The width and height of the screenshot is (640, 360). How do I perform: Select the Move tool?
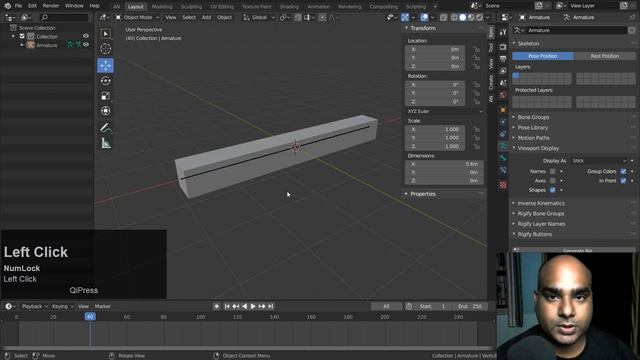(x=105, y=65)
